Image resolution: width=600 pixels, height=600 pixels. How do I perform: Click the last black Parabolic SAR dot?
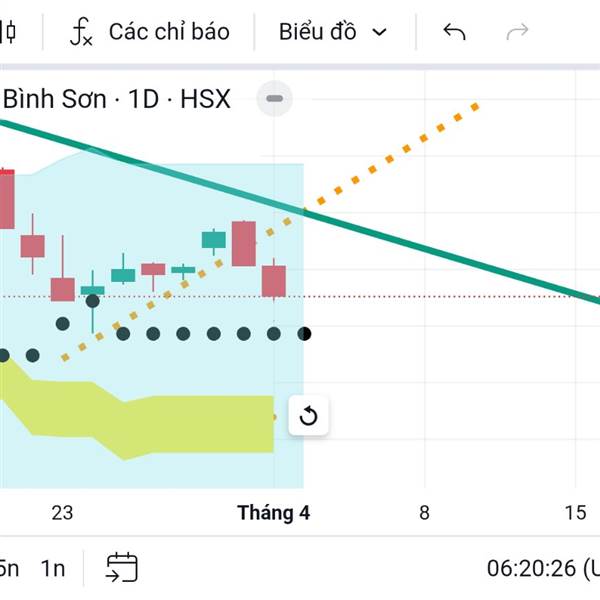[304, 333]
